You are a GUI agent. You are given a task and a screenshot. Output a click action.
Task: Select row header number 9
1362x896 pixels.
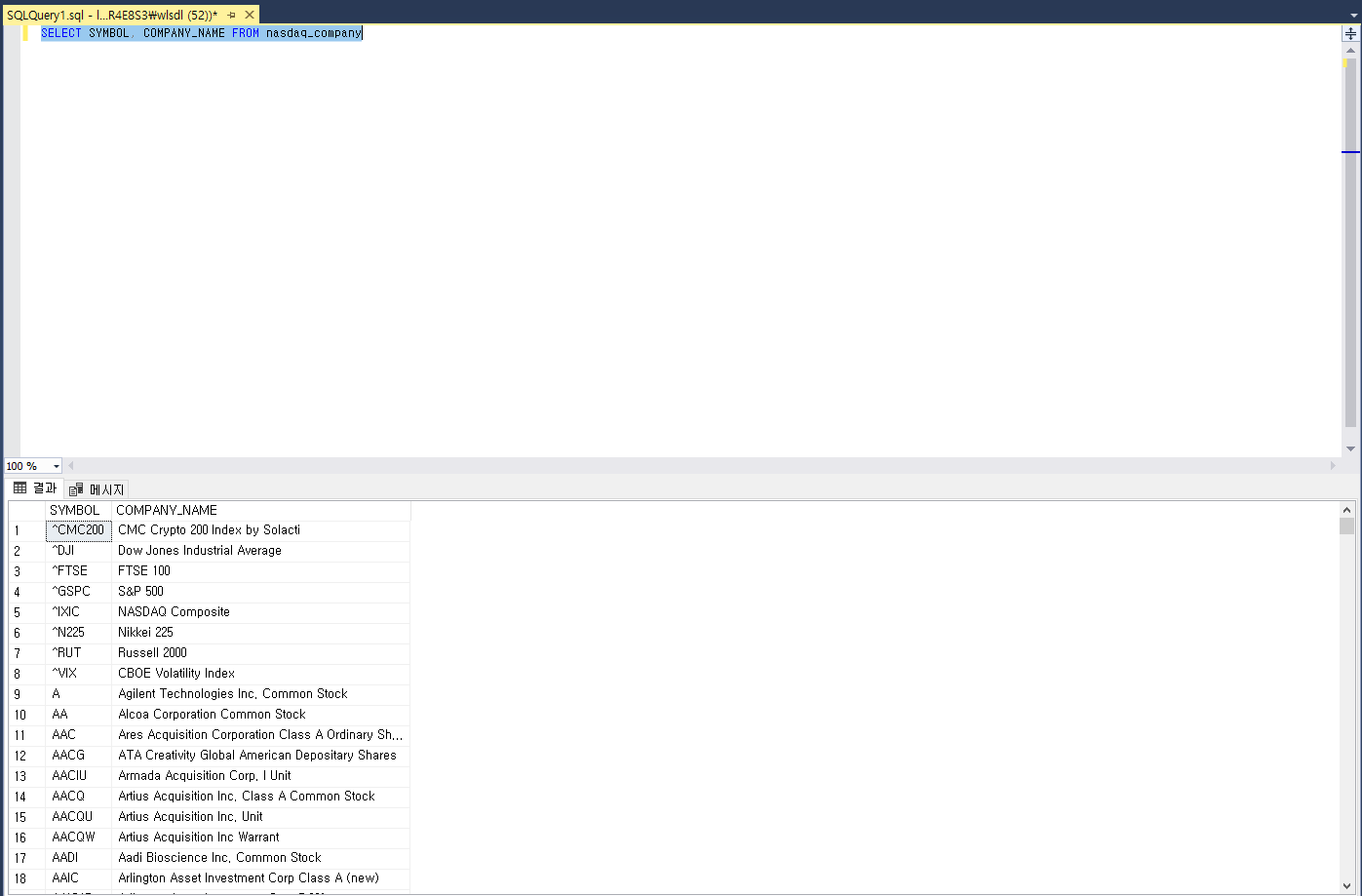click(26, 694)
